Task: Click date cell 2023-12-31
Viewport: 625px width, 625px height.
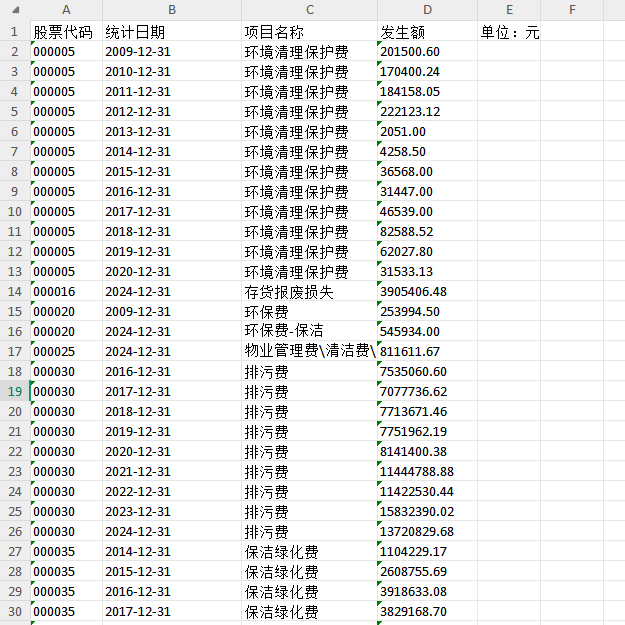Action: tap(172, 511)
